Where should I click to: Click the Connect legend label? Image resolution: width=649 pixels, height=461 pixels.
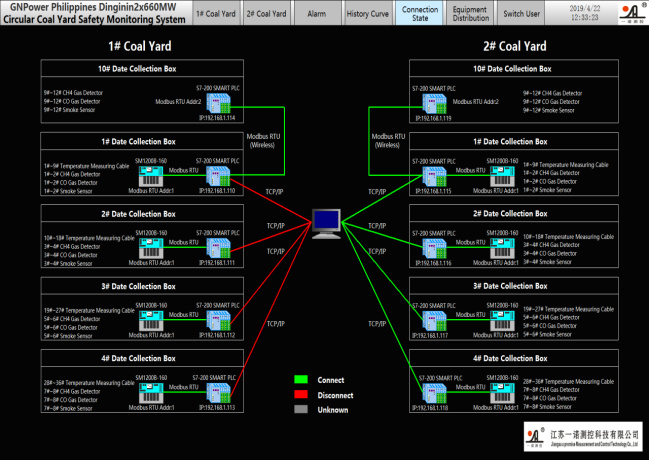[331, 380]
